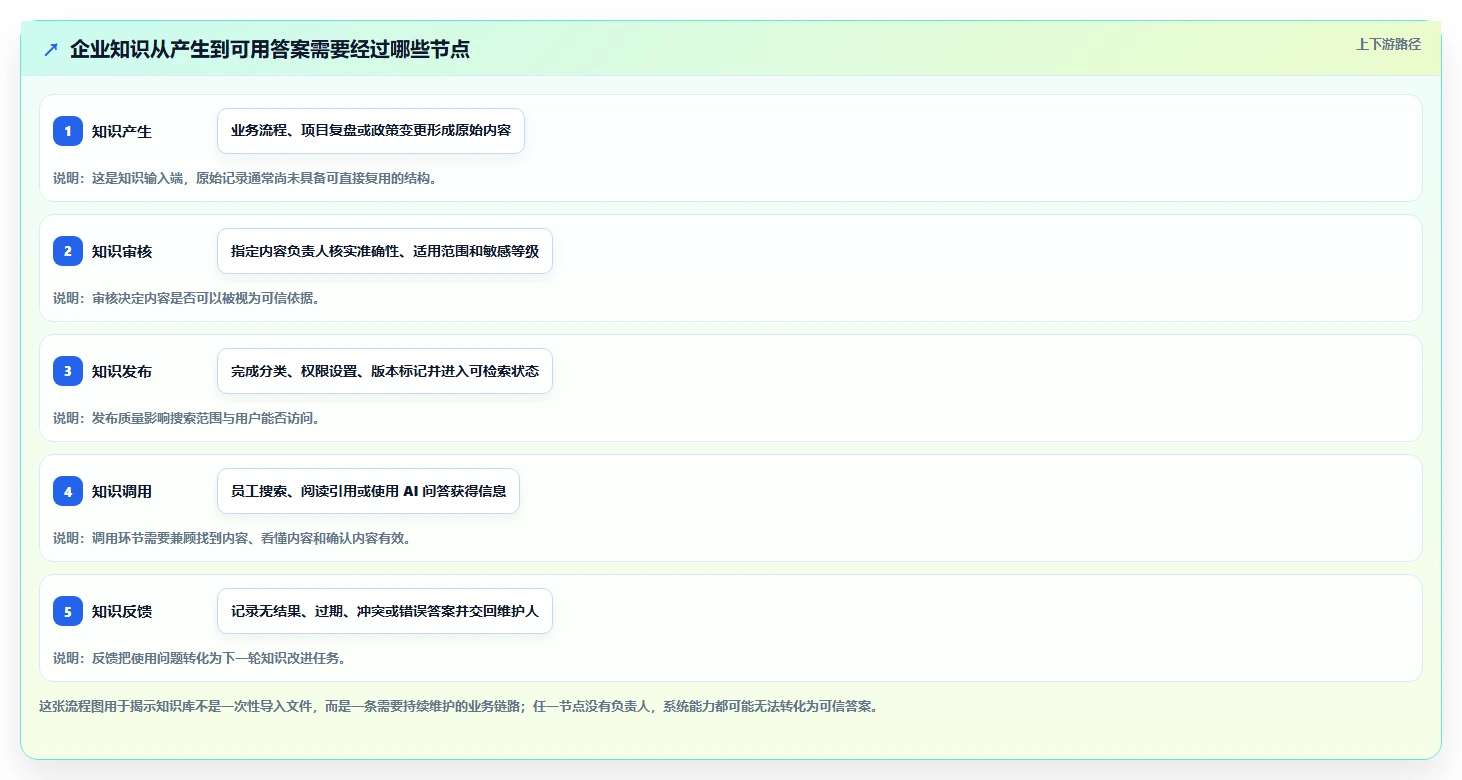
Task: Click the step 5 number badge
Action: tap(68, 611)
